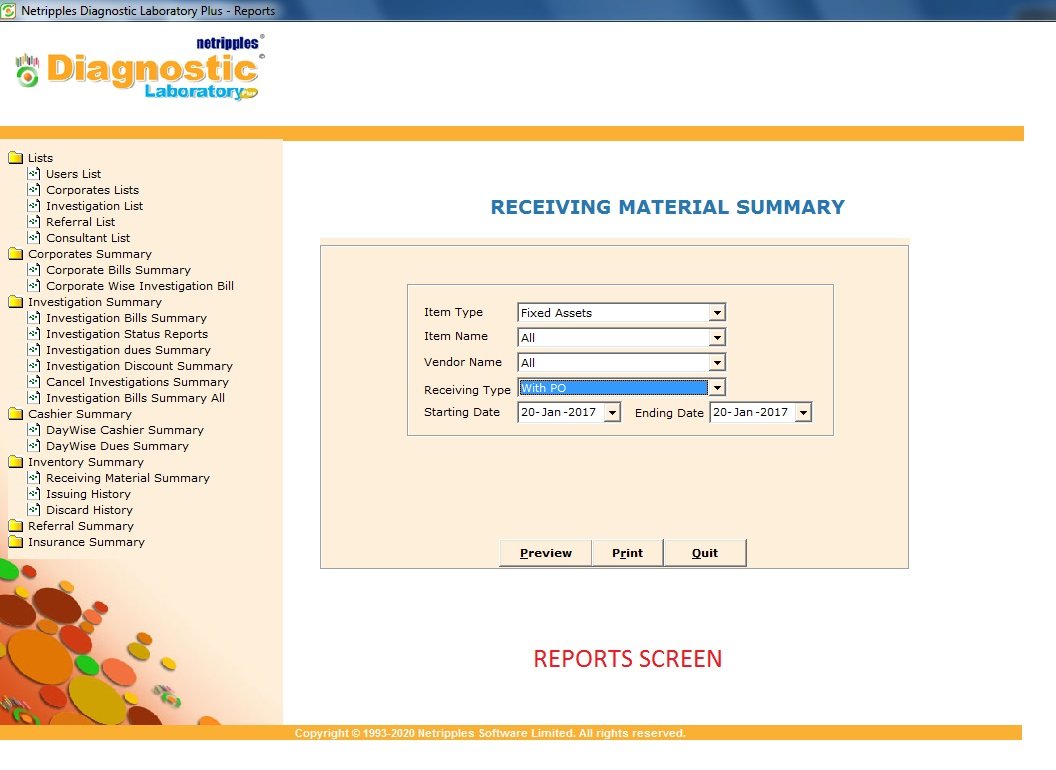Click the Corporates Summary folder icon
Image resolution: width=1056 pixels, height=770 pixels.
pos(15,254)
